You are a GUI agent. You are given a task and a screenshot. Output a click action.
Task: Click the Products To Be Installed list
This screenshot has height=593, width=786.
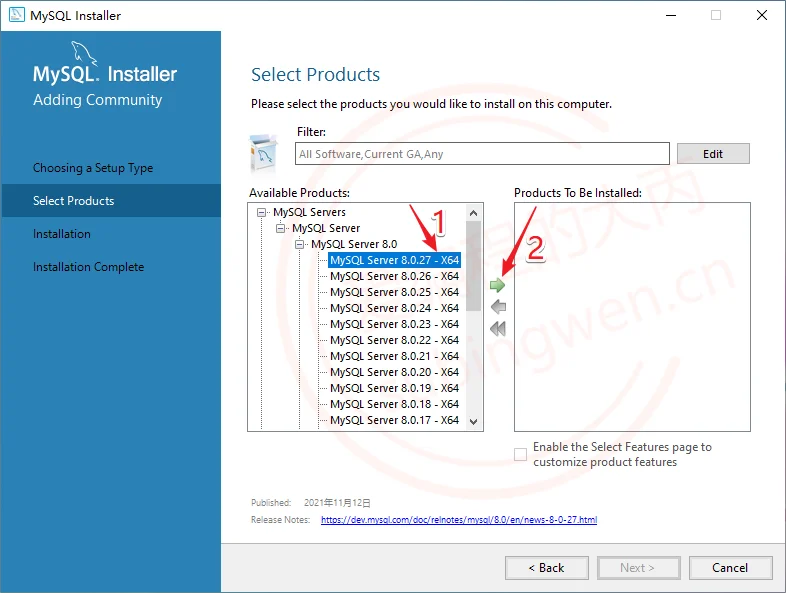632,317
